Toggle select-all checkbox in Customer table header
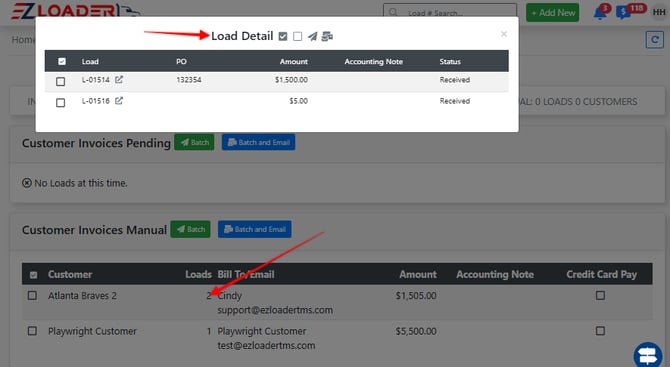 tap(33, 275)
